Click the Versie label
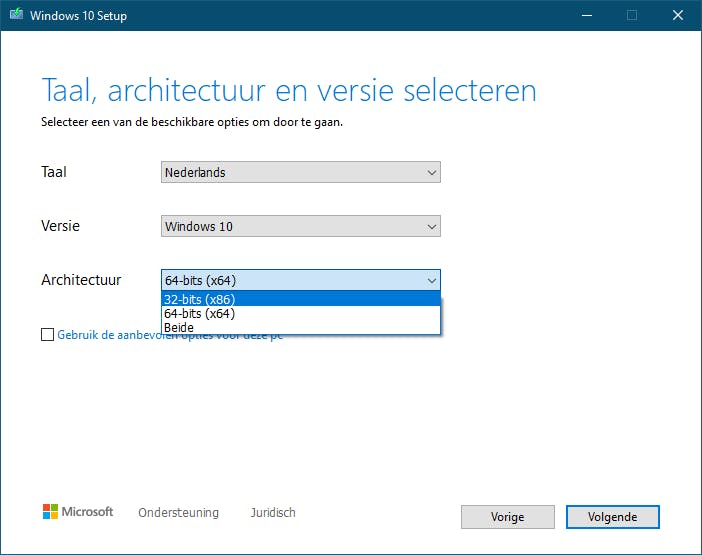The height and width of the screenshot is (555, 702). [x=60, y=226]
